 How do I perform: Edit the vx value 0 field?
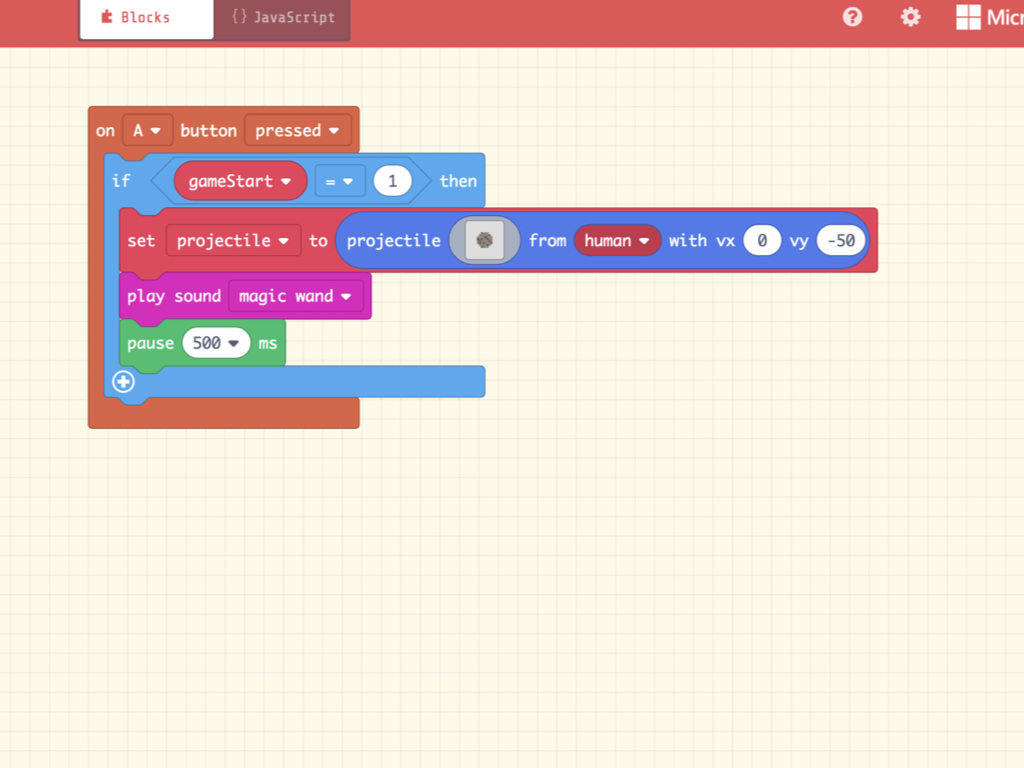click(761, 240)
